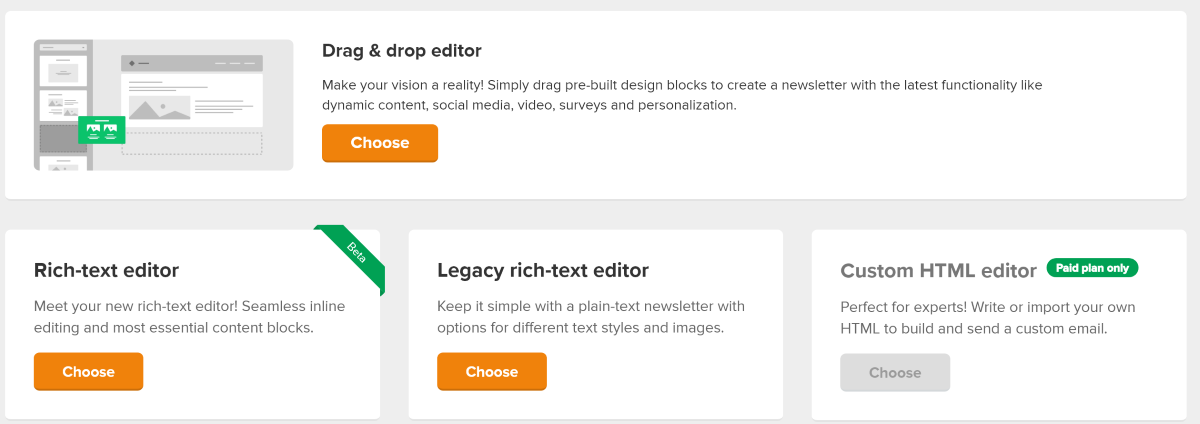Choose the new Rich-text editor
1200x424 pixels.
pos(89,371)
